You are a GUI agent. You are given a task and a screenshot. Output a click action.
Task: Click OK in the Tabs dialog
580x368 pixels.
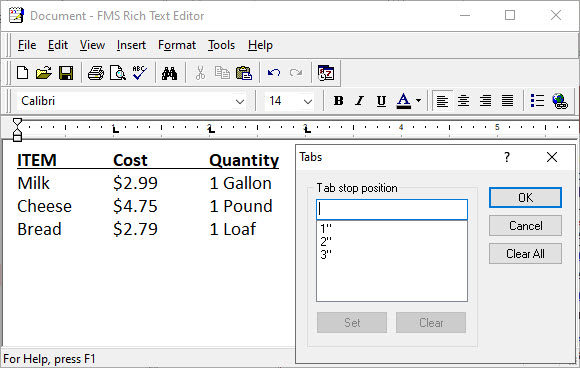(x=525, y=197)
